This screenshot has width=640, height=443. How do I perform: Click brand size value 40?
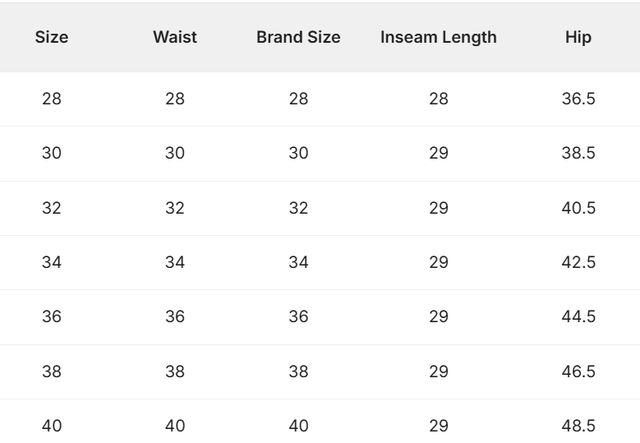298,426
